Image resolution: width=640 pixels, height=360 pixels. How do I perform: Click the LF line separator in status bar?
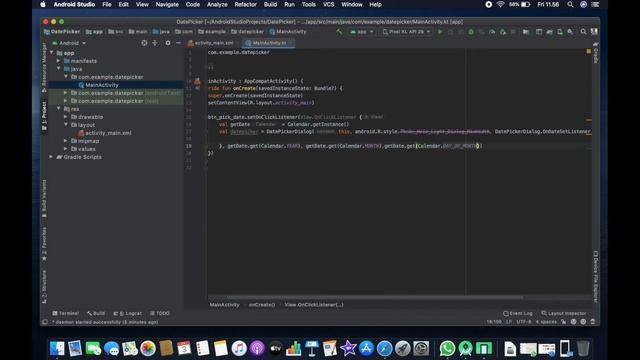[x=509, y=322]
